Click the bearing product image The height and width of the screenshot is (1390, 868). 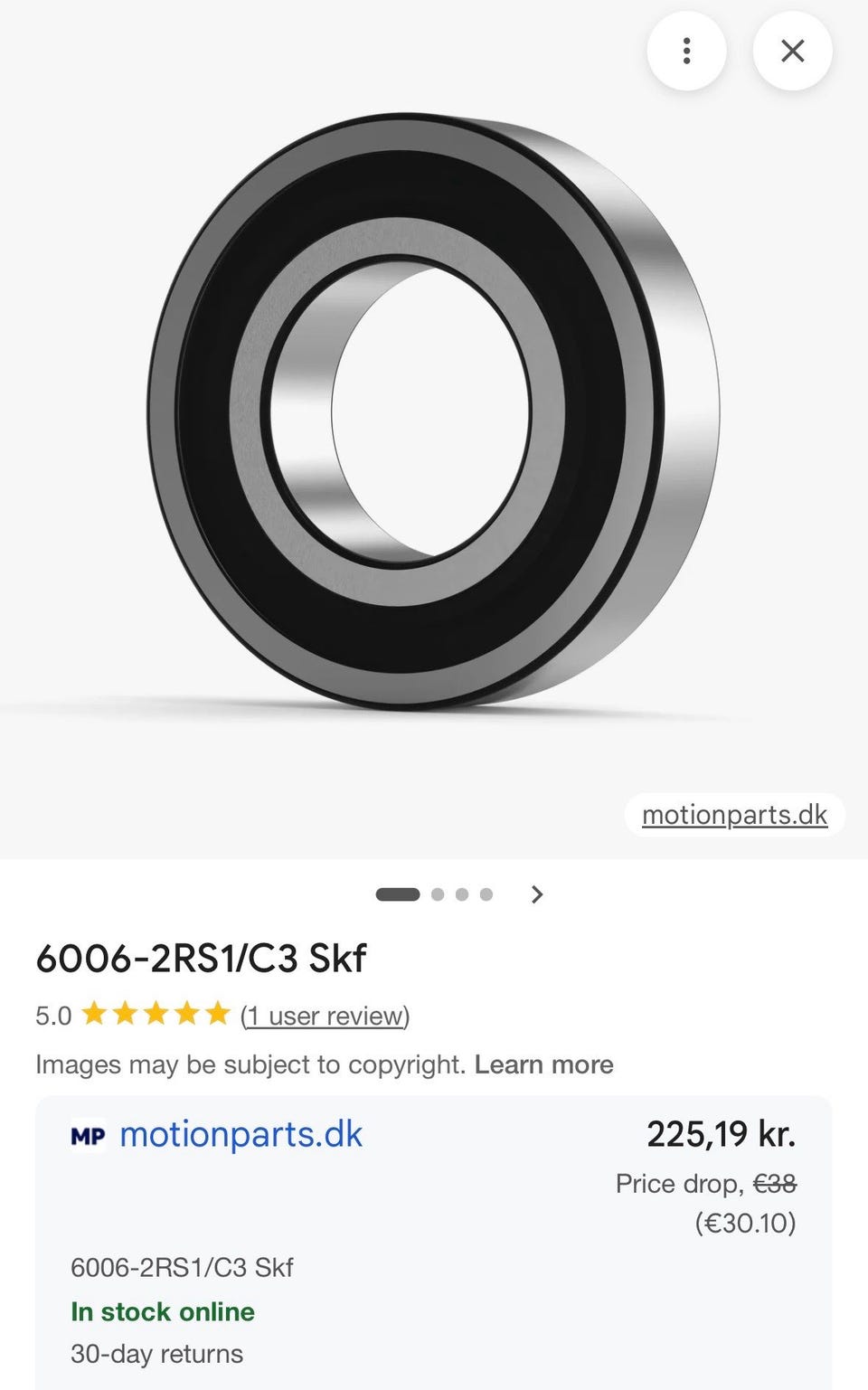[x=433, y=411]
